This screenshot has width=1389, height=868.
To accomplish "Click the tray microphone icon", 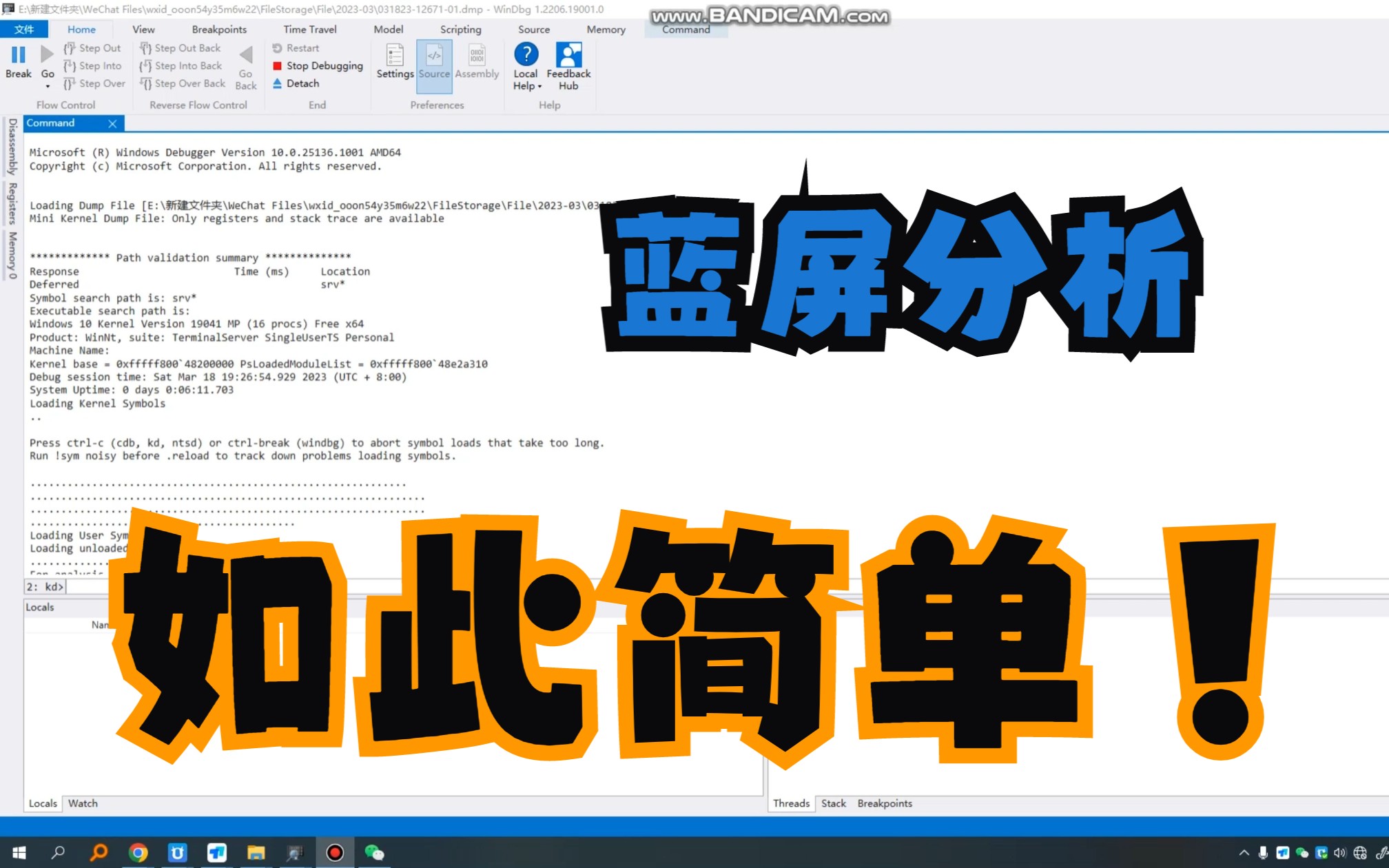I will (x=1263, y=853).
